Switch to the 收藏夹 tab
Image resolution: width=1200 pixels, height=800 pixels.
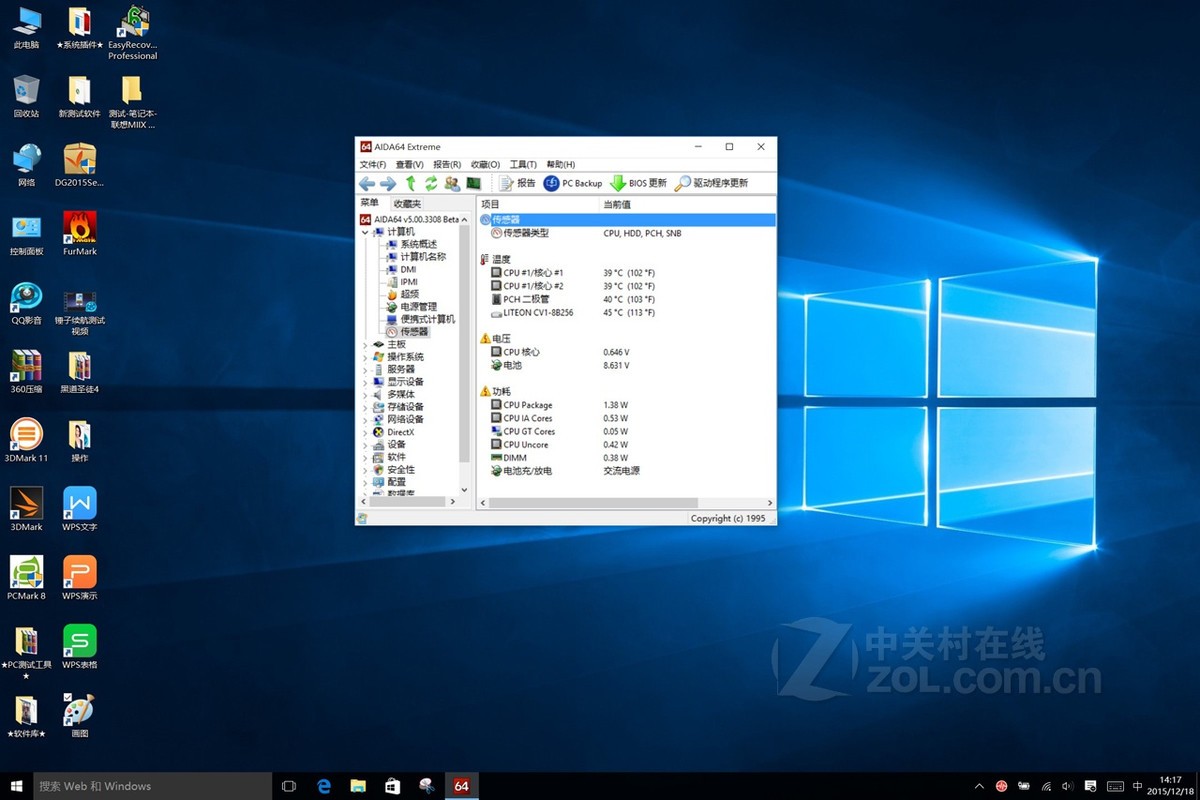[x=407, y=203]
